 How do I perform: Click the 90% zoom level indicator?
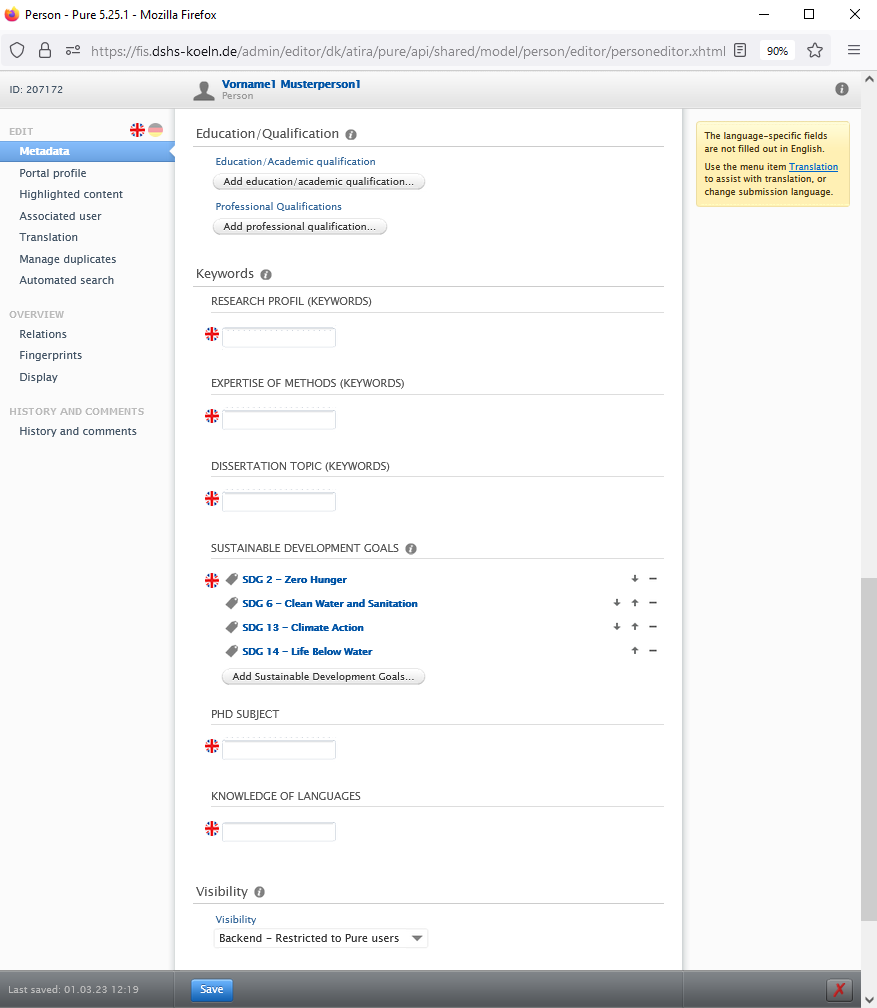pos(777,50)
